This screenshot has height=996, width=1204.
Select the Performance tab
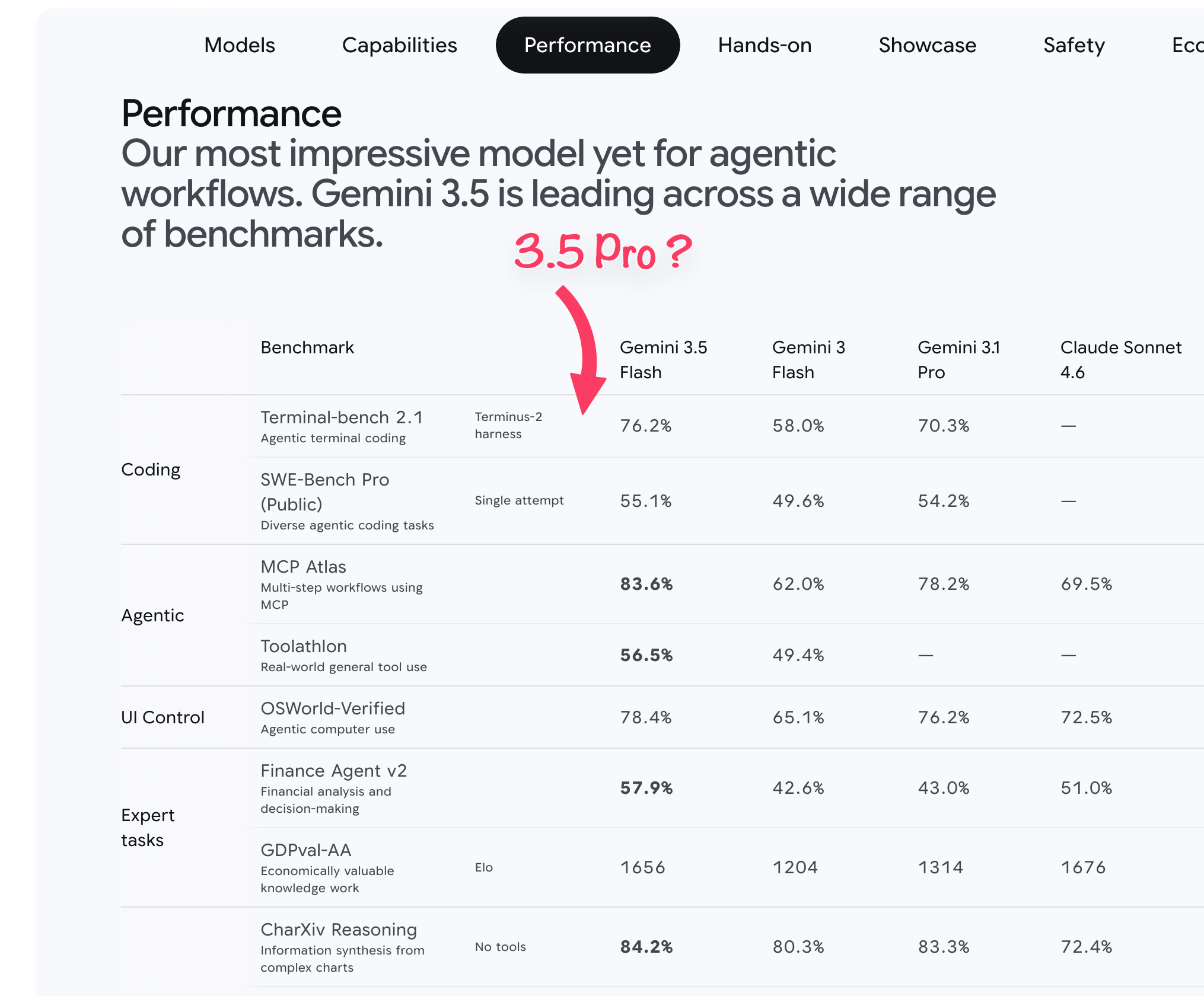587,45
